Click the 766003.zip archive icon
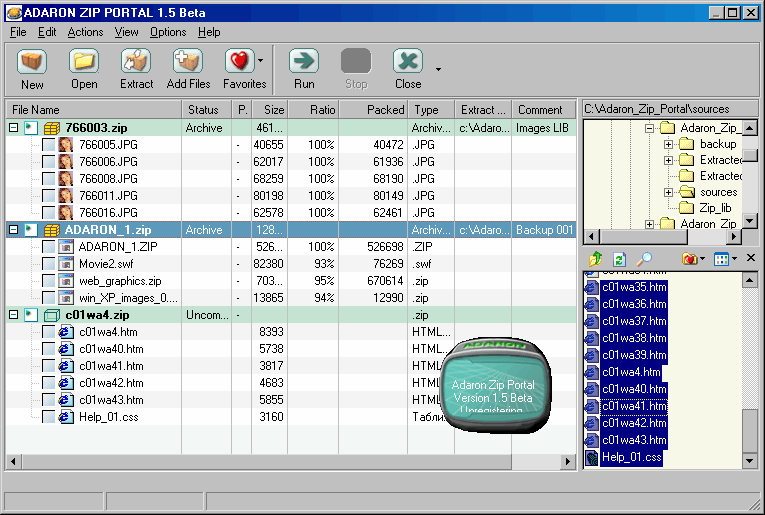The width and height of the screenshot is (765, 515). click(x=52, y=128)
